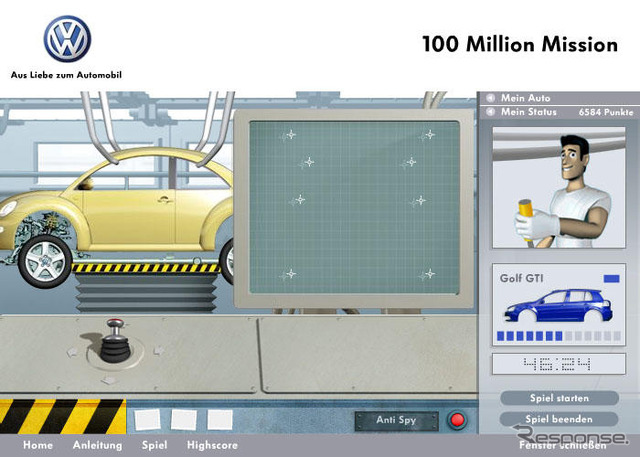The width and height of the screenshot is (640, 457).
Task: Click Fenster schließen to close window
Action: coord(562,445)
